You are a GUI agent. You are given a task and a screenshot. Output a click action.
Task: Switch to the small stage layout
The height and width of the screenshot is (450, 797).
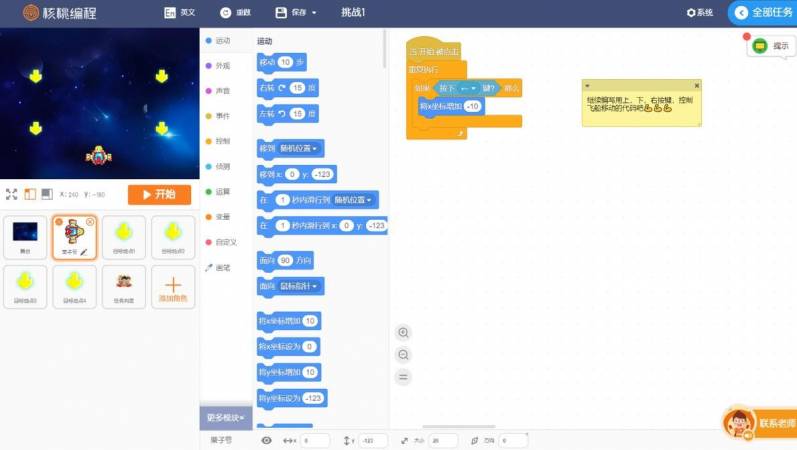[x=29, y=194]
